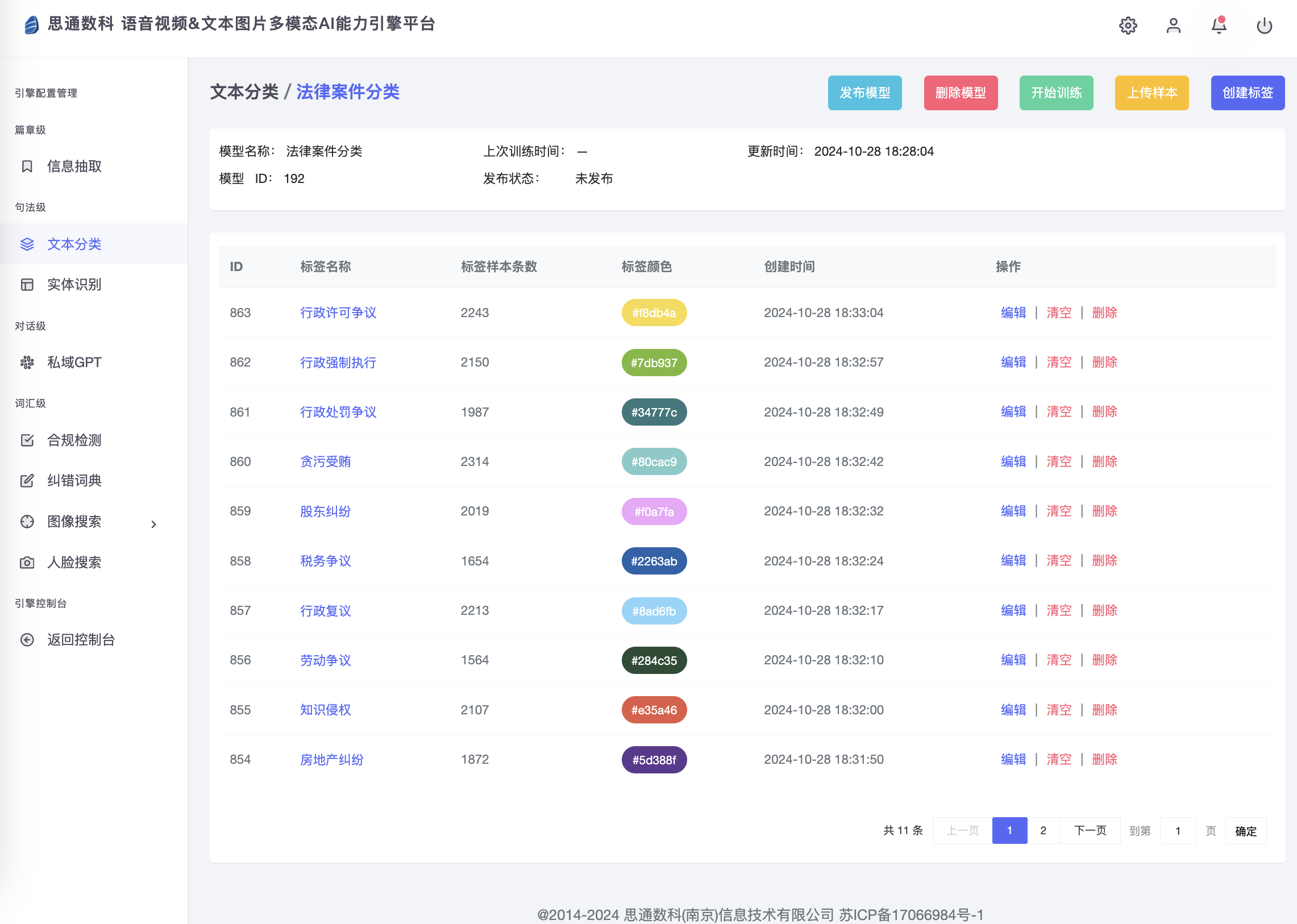Open the user account icon

tap(1174, 25)
